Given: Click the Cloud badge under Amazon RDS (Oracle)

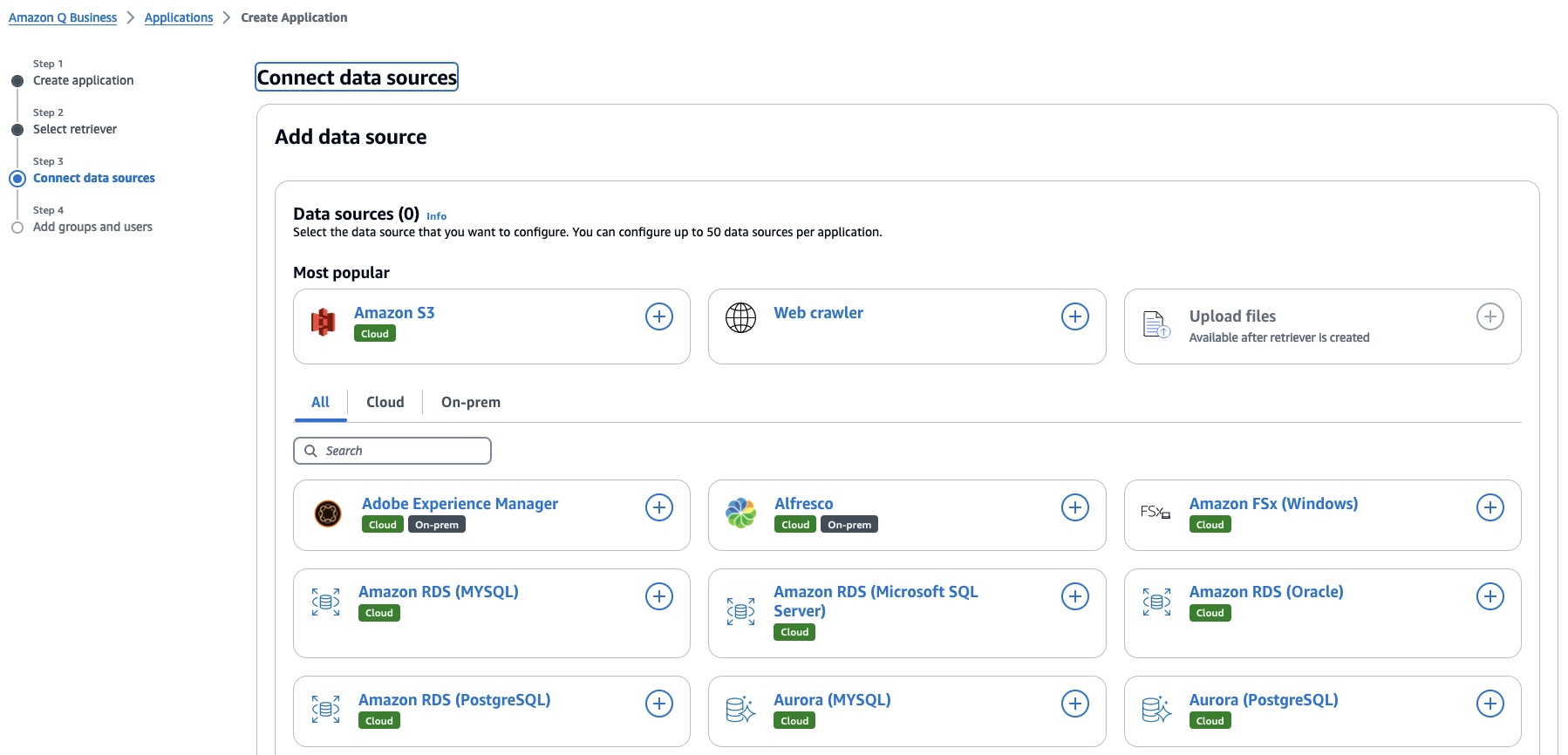Looking at the screenshot, I should pyautogui.click(x=1210, y=613).
